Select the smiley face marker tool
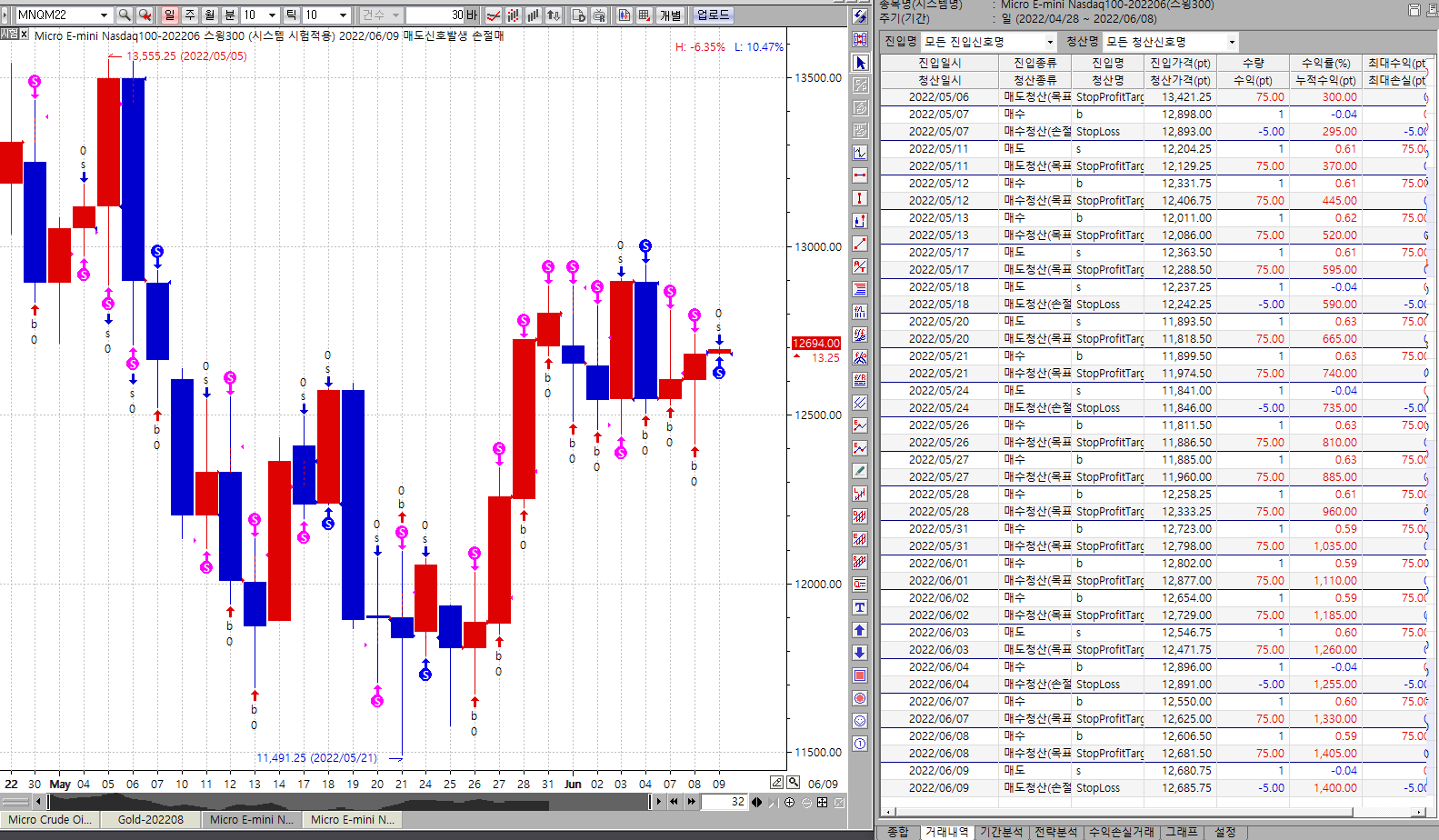 pos(860,721)
